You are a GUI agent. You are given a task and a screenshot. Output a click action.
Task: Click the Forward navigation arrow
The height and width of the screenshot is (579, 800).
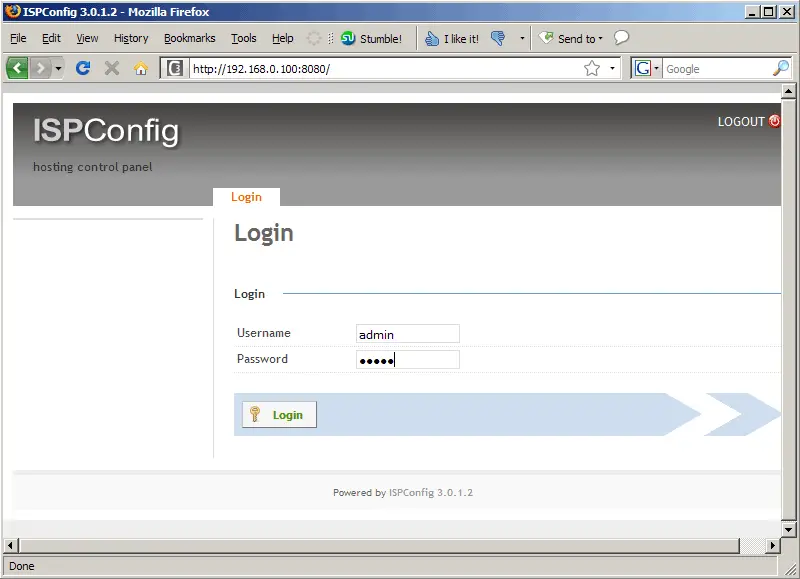(40, 68)
